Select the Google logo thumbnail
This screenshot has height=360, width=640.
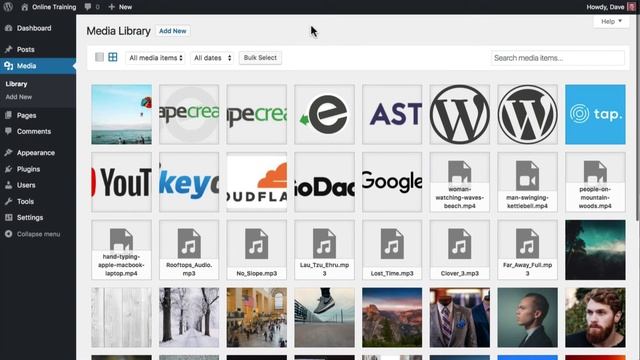pos(392,182)
